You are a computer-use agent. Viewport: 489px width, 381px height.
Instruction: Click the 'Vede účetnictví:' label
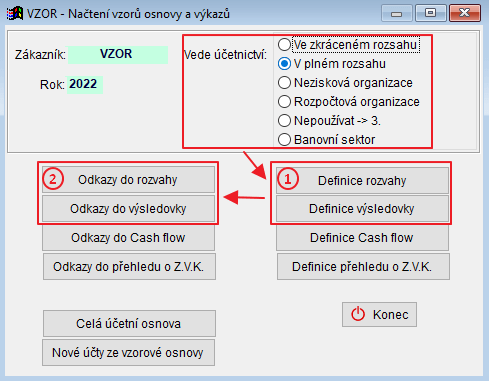(225, 55)
